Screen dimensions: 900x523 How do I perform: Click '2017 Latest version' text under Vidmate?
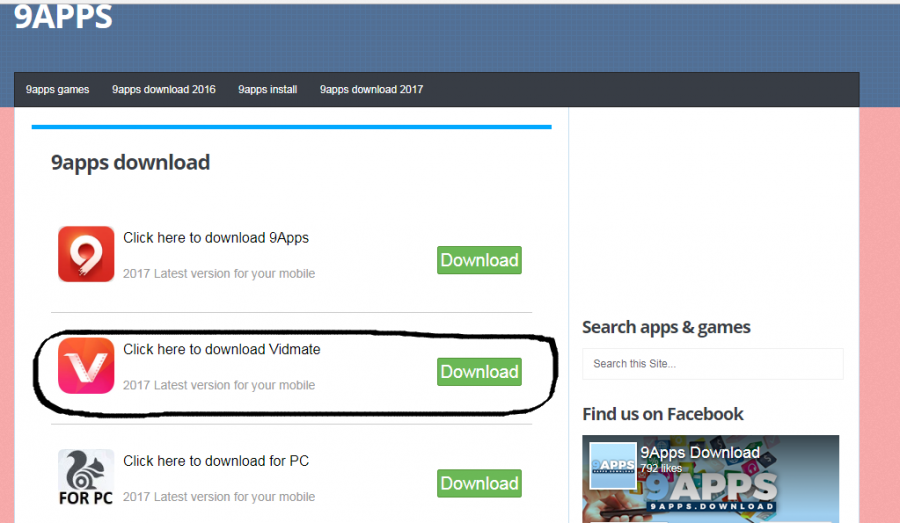pos(219,385)
